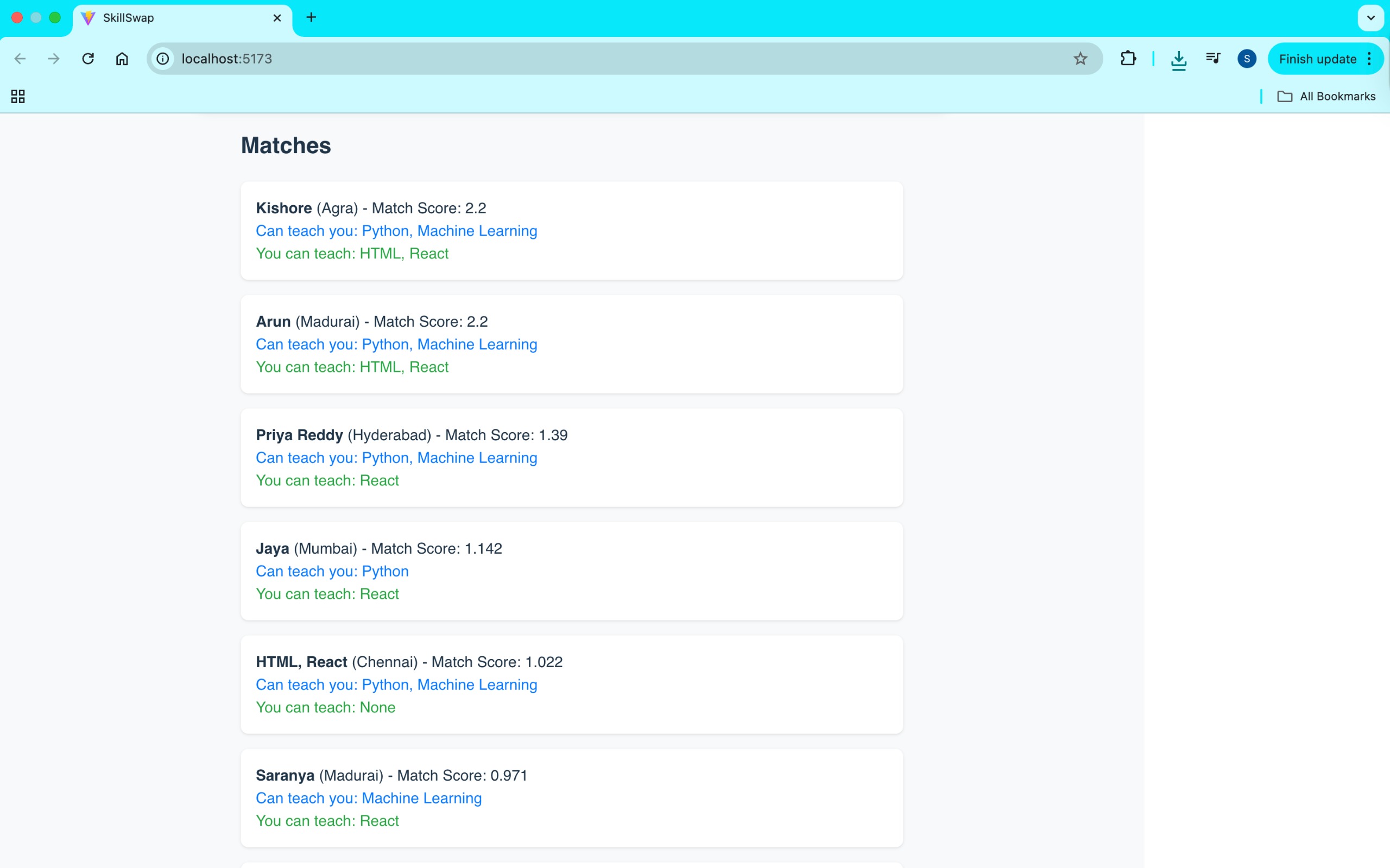
Task: Click the browser back arrow
Action: (x=20, y=59)
